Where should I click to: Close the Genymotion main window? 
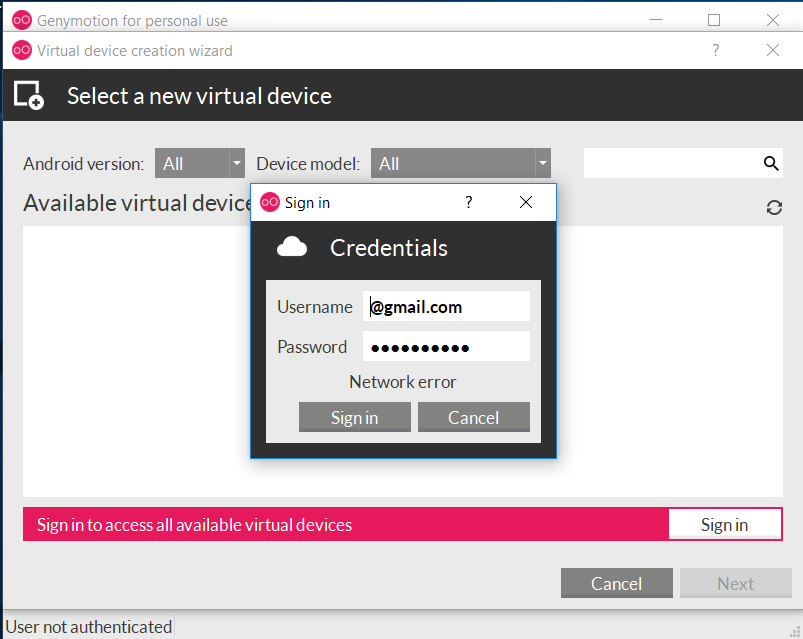(773, 20)
